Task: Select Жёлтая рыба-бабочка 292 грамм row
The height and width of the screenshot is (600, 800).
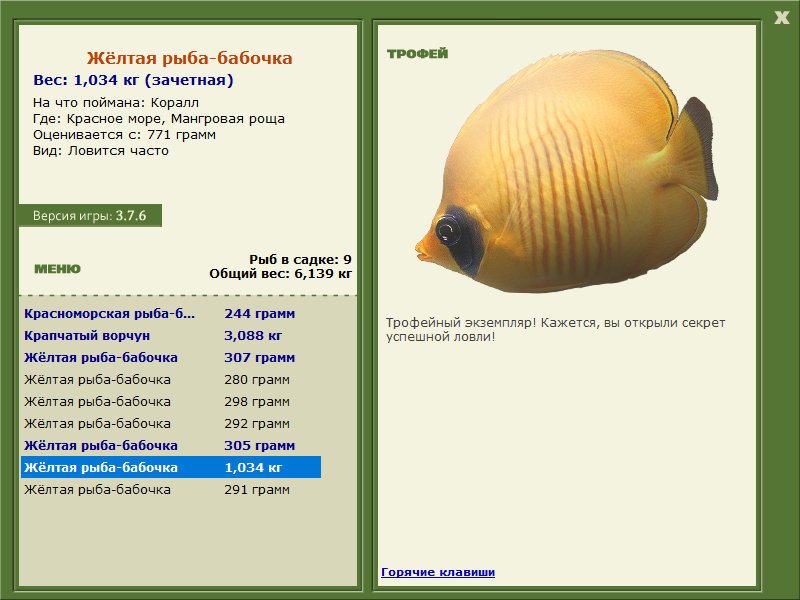Action: pyautogui.click(x=171, y=423)
